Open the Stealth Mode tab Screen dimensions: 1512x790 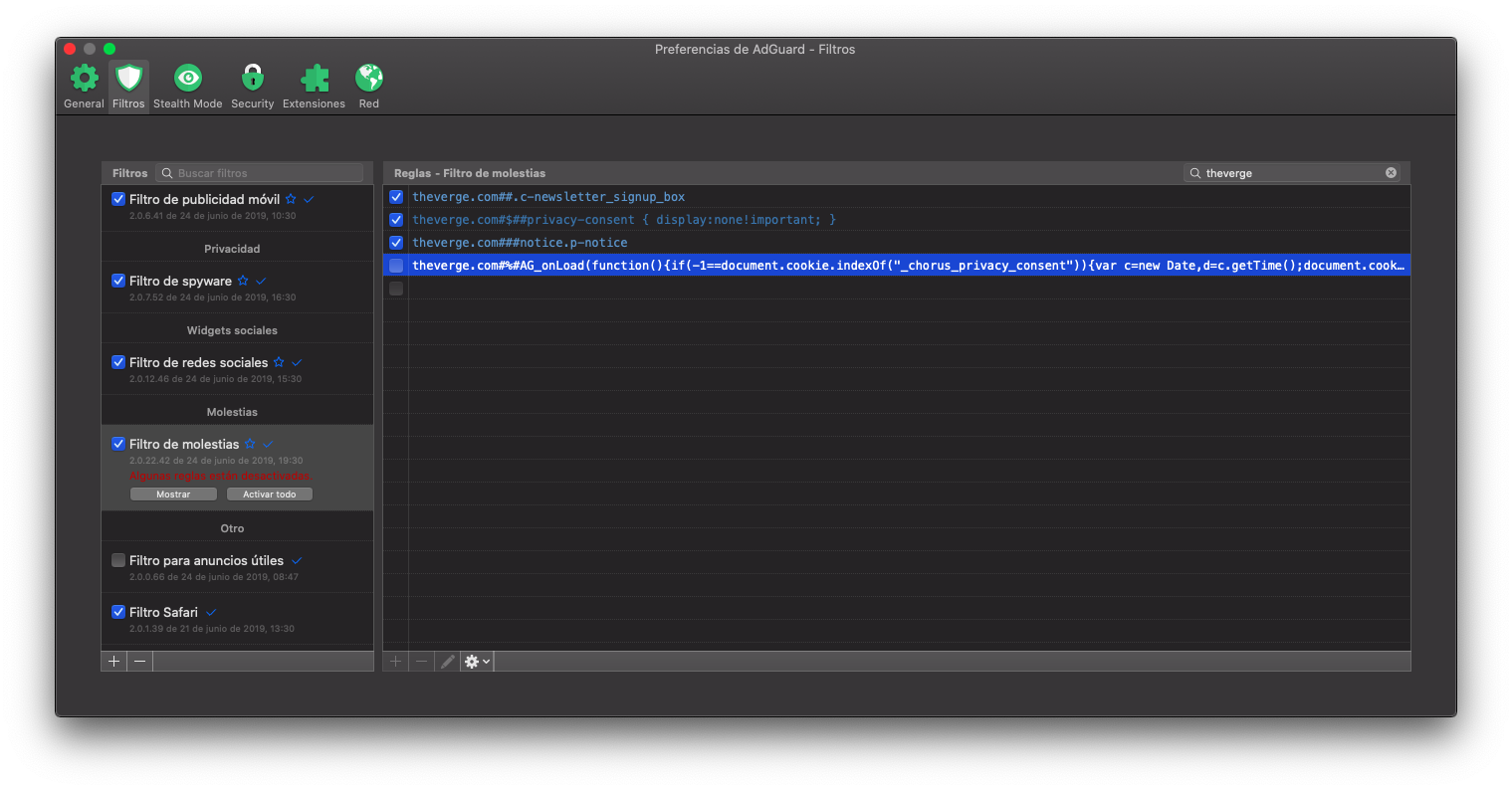coord(187,87)
